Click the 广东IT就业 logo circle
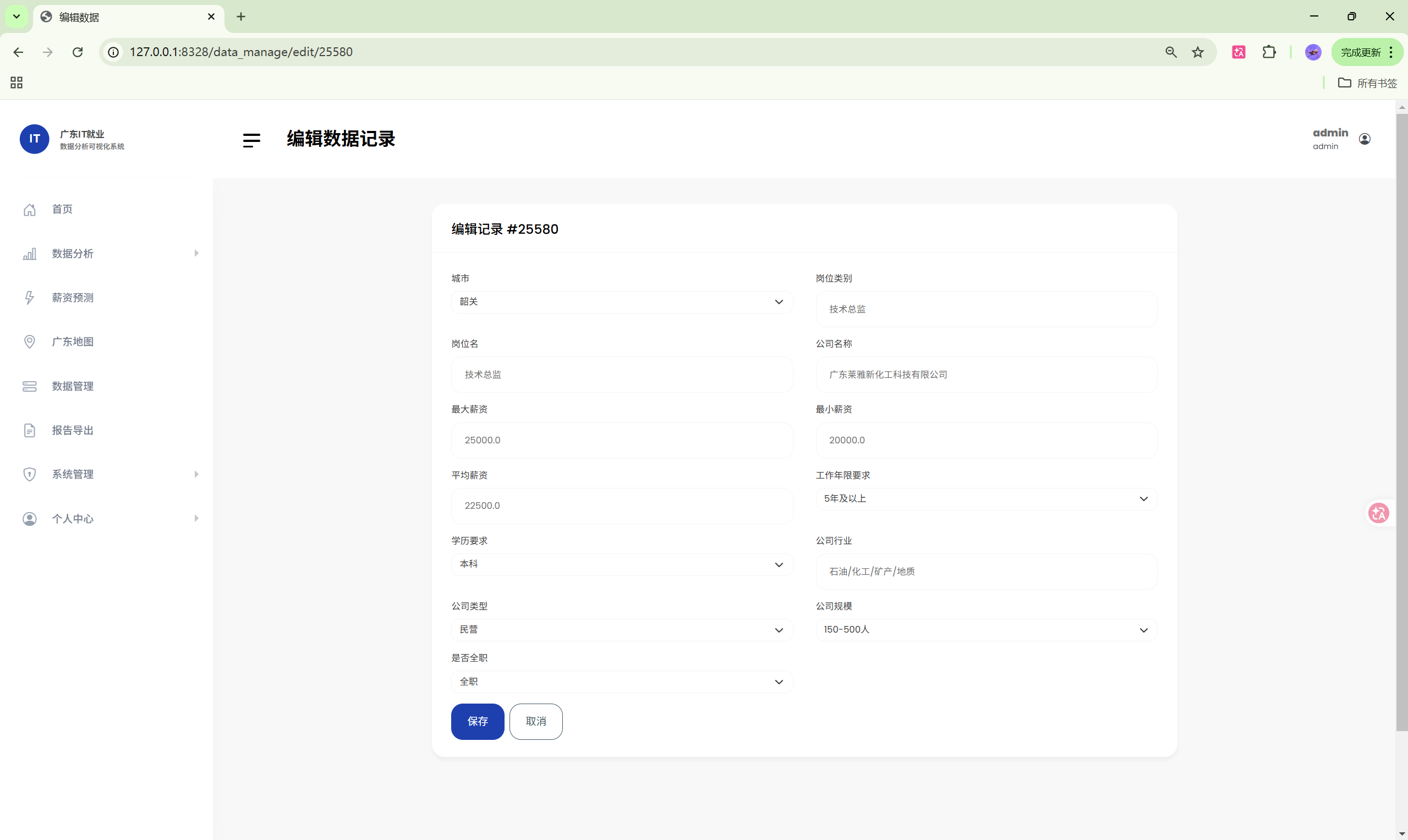The height and width of the screenshot is (840, 1408). (x=35, y=139)
